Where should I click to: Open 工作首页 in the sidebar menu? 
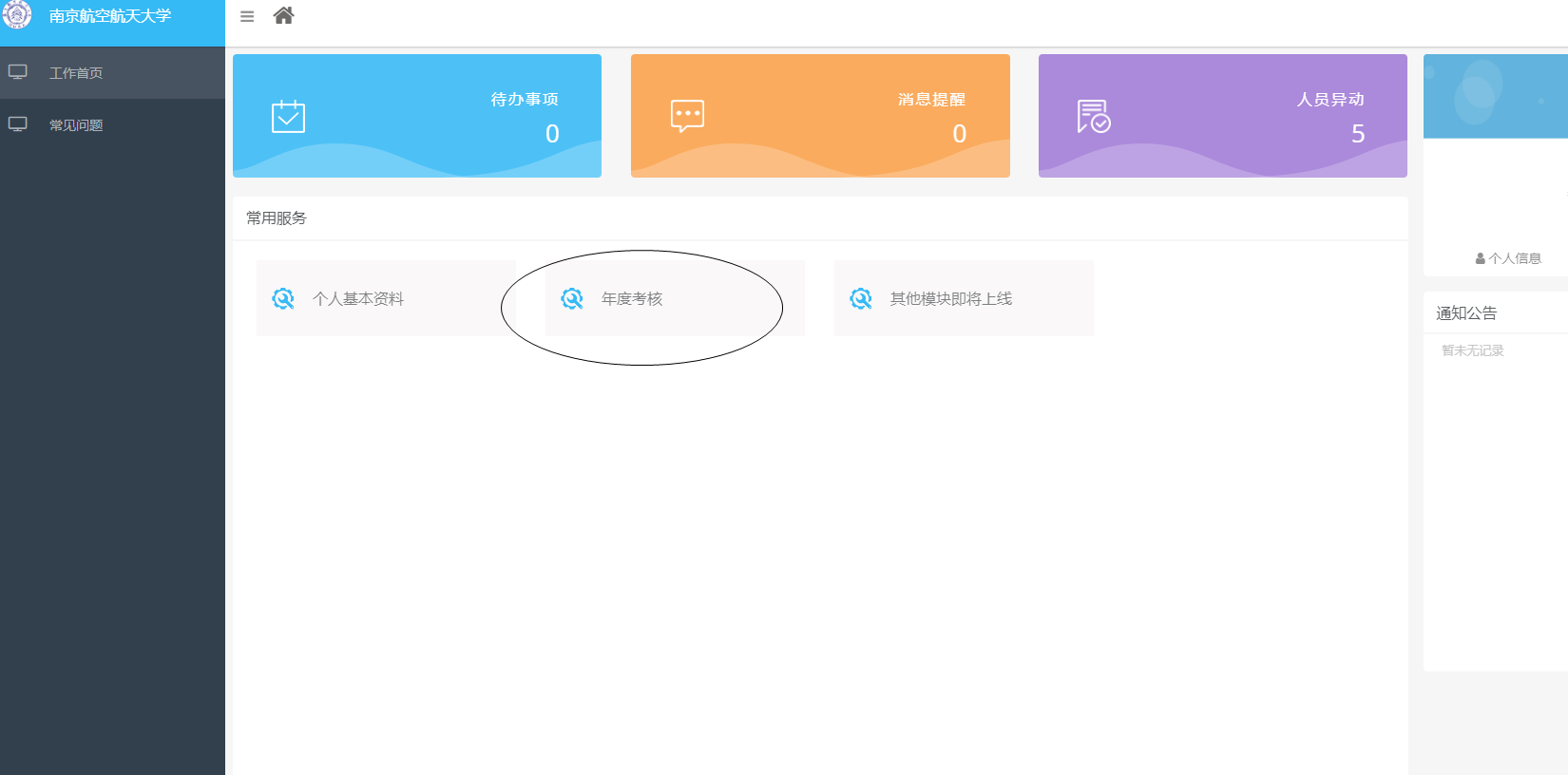(x=76, y=73)
